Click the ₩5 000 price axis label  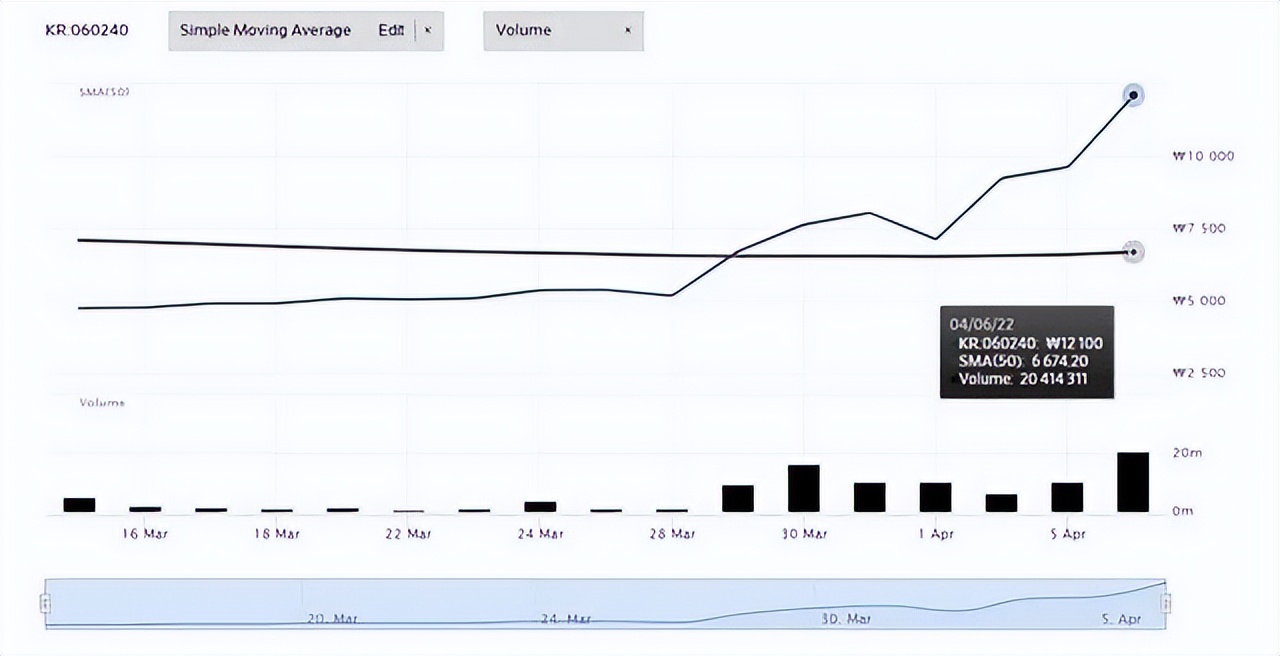1199,301
